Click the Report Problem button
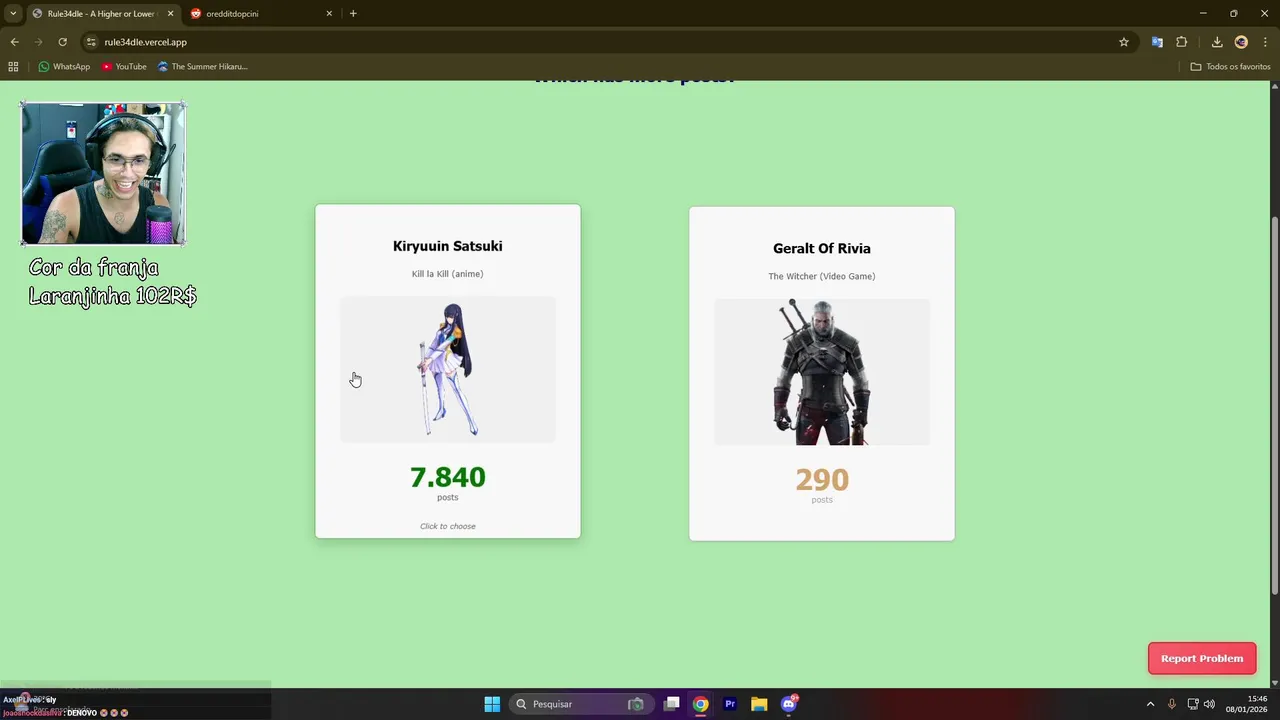This screenshot has width=1280, height=720. 1202,658
